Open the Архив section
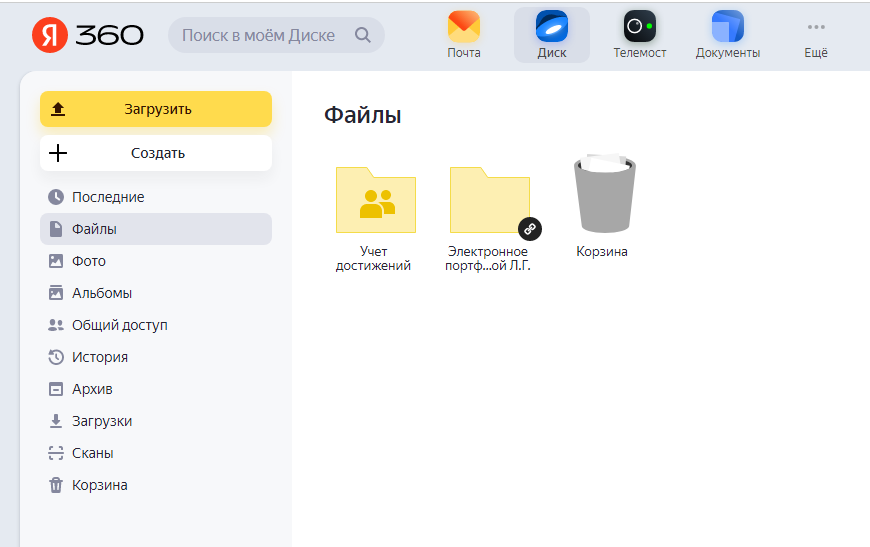870x547 pixels. (x=156, y=389)
